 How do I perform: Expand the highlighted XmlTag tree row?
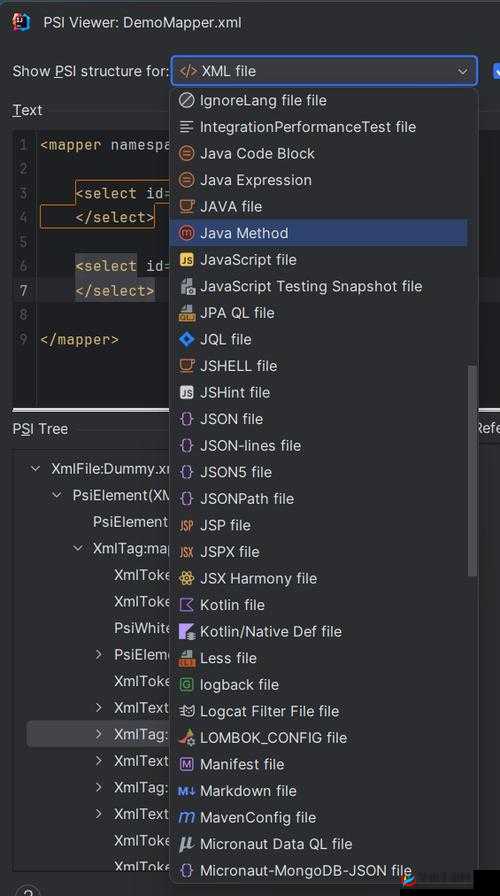(x=99, y=734)
